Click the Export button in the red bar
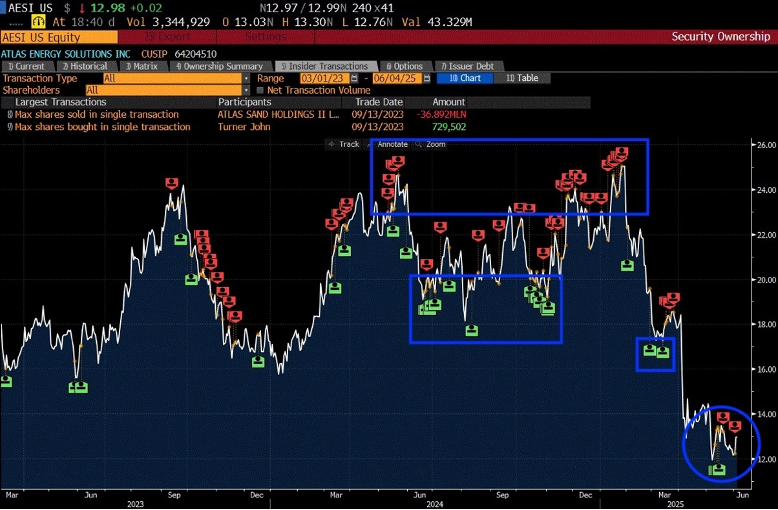This screenshot has height=510, width=778. [167, 37]
